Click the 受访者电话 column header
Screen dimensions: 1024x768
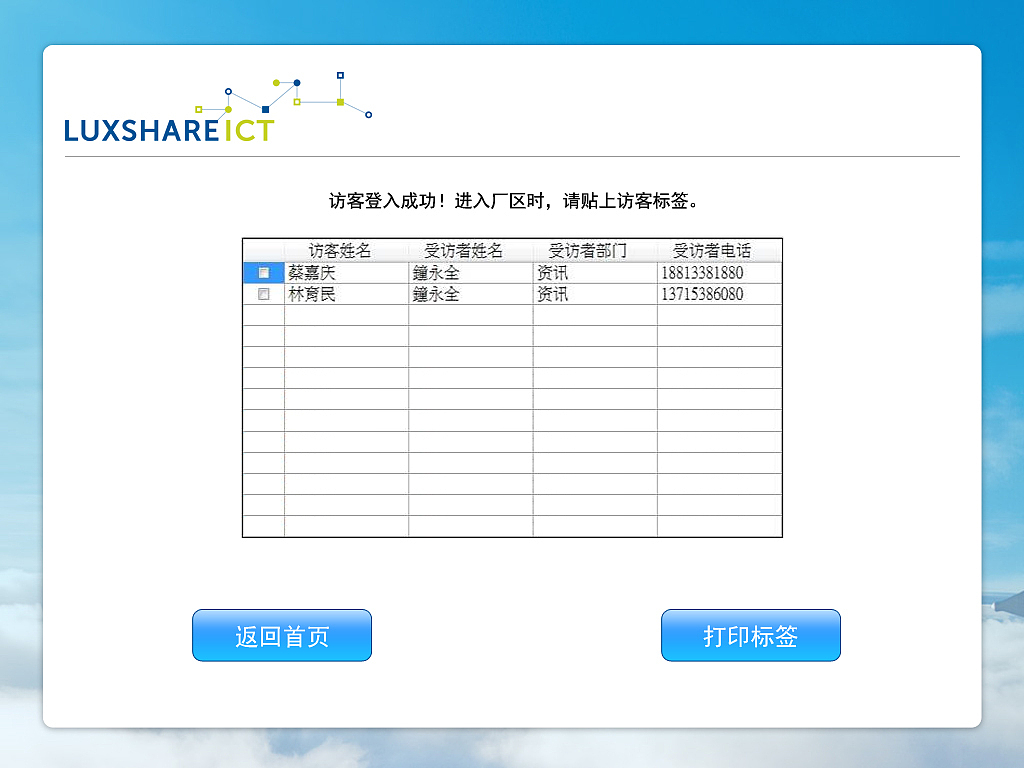coord(719,250)
